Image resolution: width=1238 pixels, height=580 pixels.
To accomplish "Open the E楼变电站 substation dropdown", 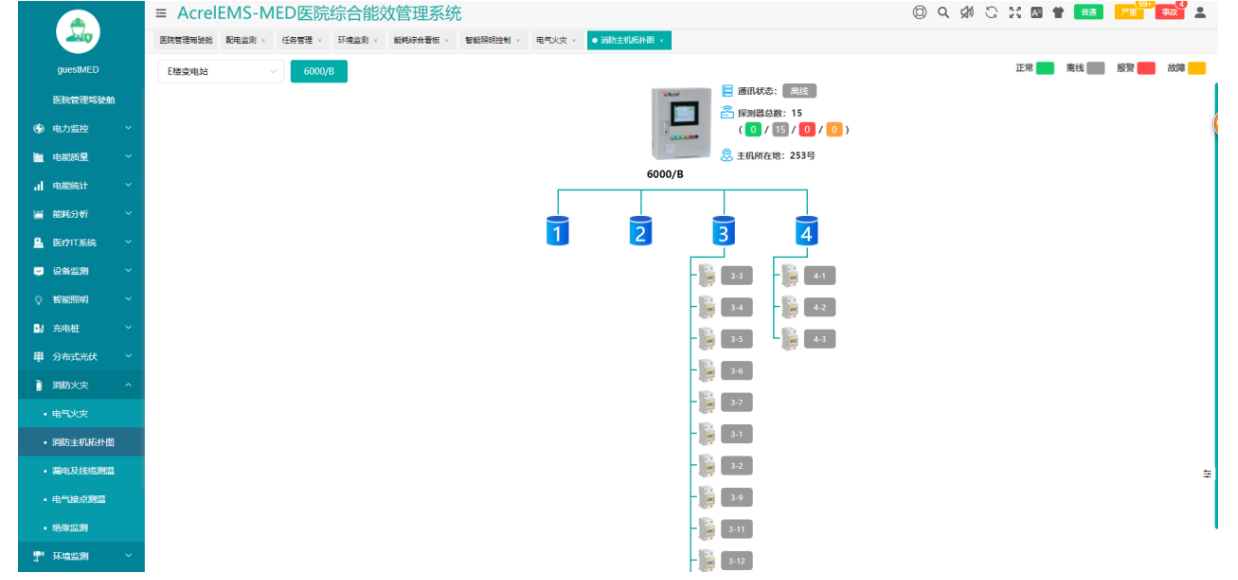I will pyautogui.click(x=220, y=72).
